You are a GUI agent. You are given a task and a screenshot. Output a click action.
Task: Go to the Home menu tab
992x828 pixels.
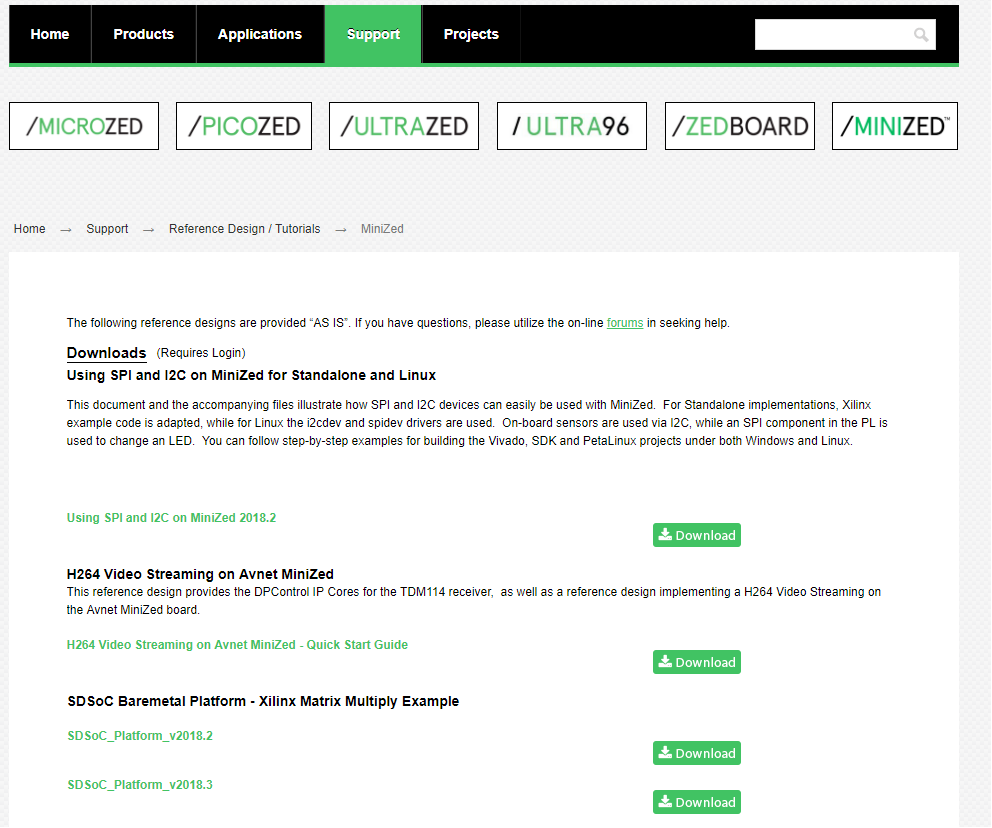pyautogui.click(x=50, y=34)
